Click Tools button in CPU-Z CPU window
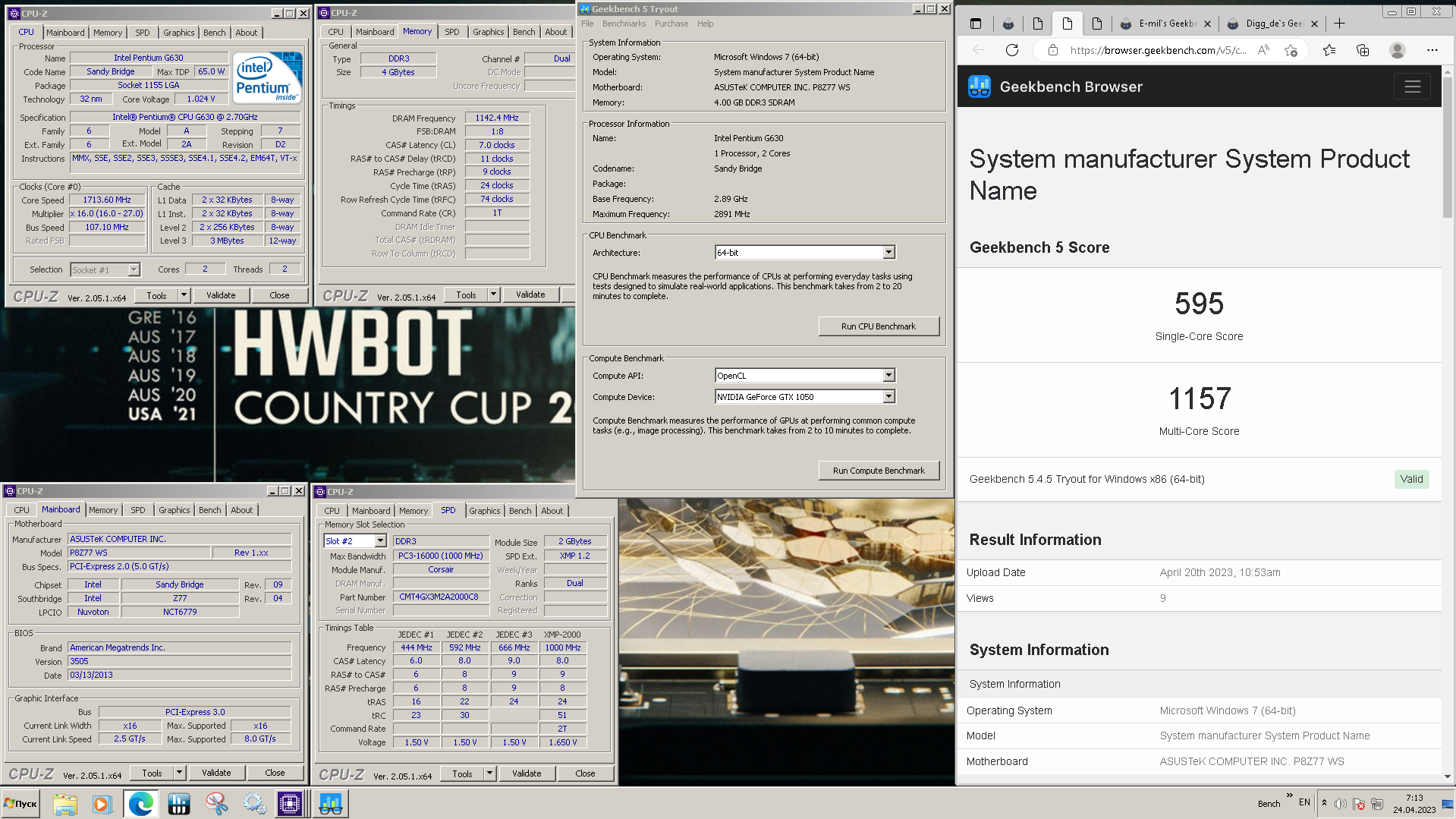Viewport: 1456px width, 819px height. (156, 295)
